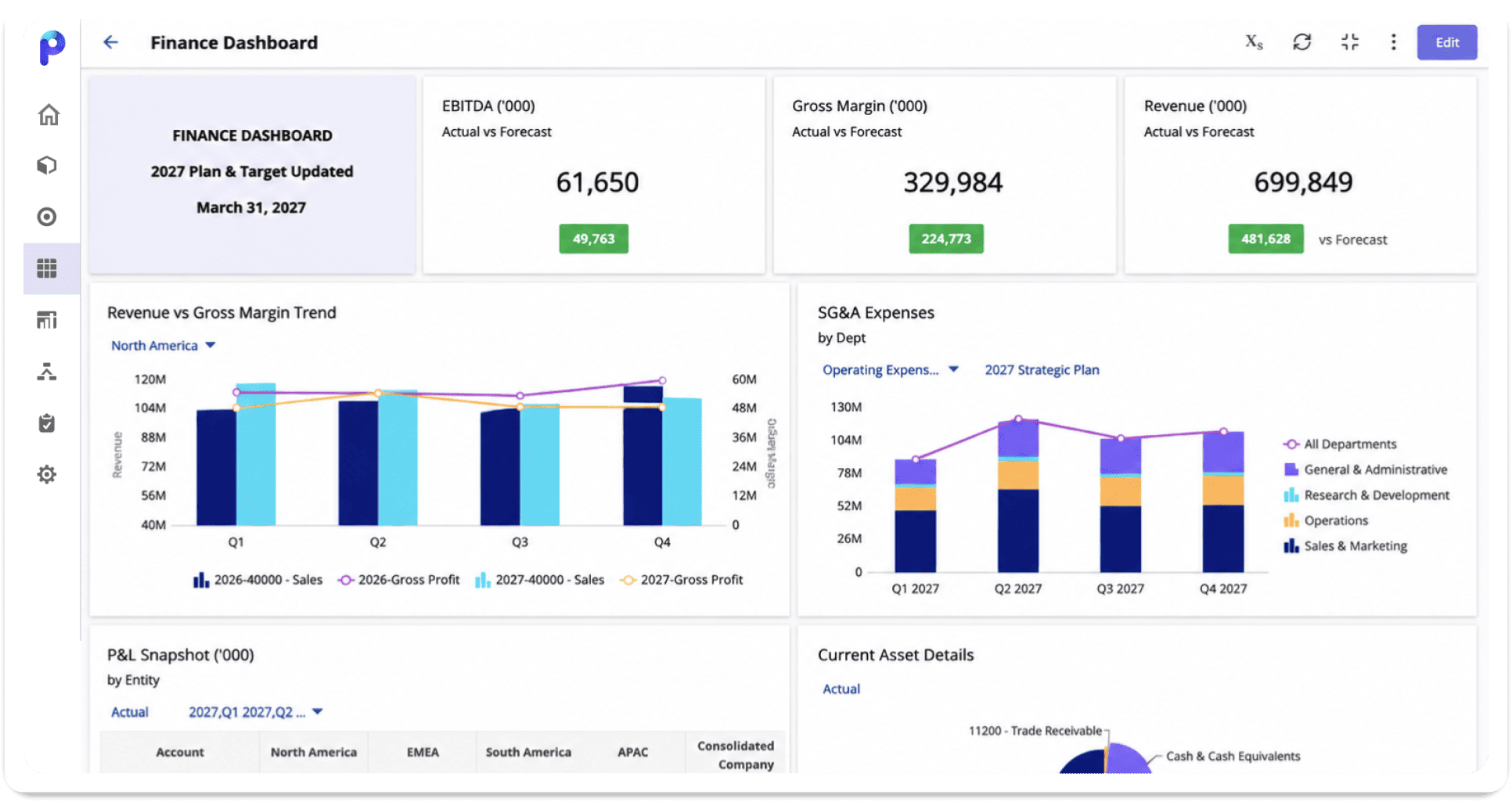The height and width of the screenshot is (802, 1512).
Task: Click the Finance Dashboard page title
Action: coord(234,42)
